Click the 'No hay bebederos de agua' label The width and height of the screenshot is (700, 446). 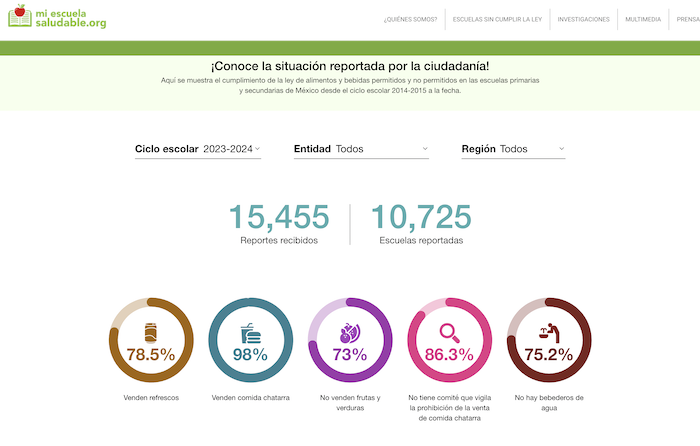point(549,403)
